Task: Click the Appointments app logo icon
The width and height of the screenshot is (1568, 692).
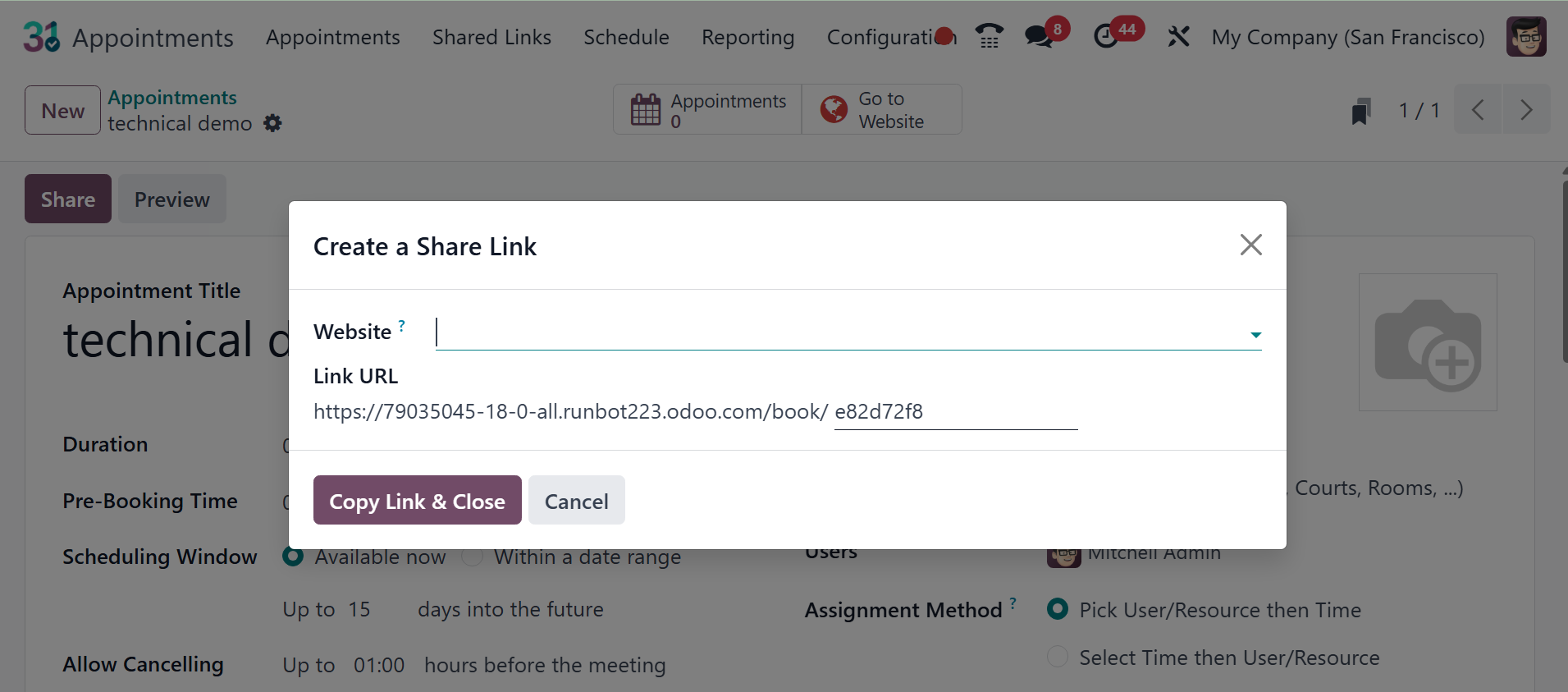Action: [41, 37]
